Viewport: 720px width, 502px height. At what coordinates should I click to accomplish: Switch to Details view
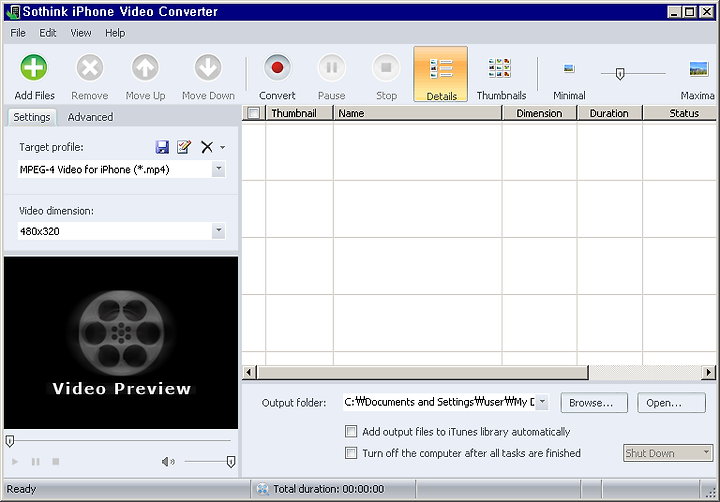[441, 74]
